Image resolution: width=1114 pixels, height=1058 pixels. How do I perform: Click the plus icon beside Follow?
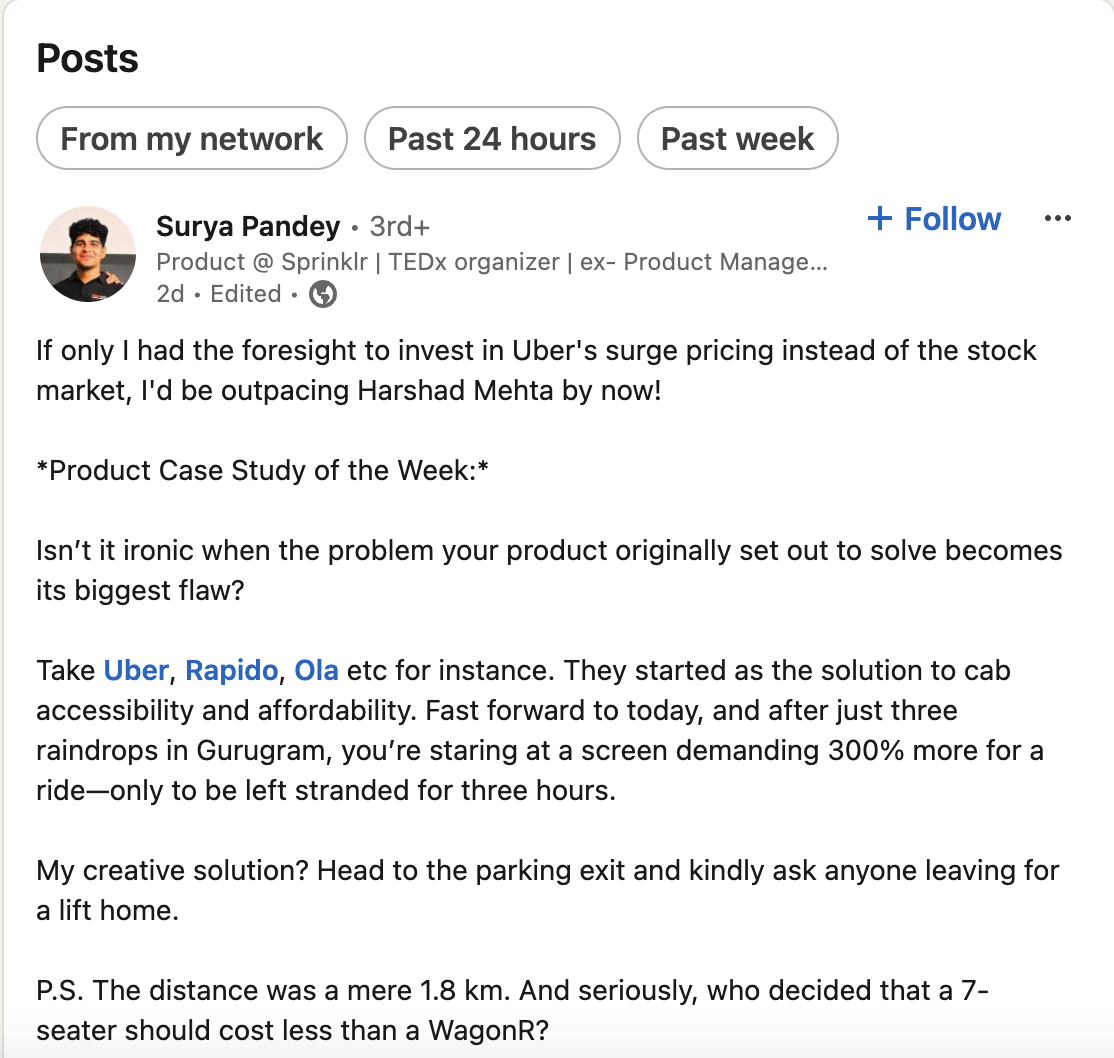pos(880,218)
